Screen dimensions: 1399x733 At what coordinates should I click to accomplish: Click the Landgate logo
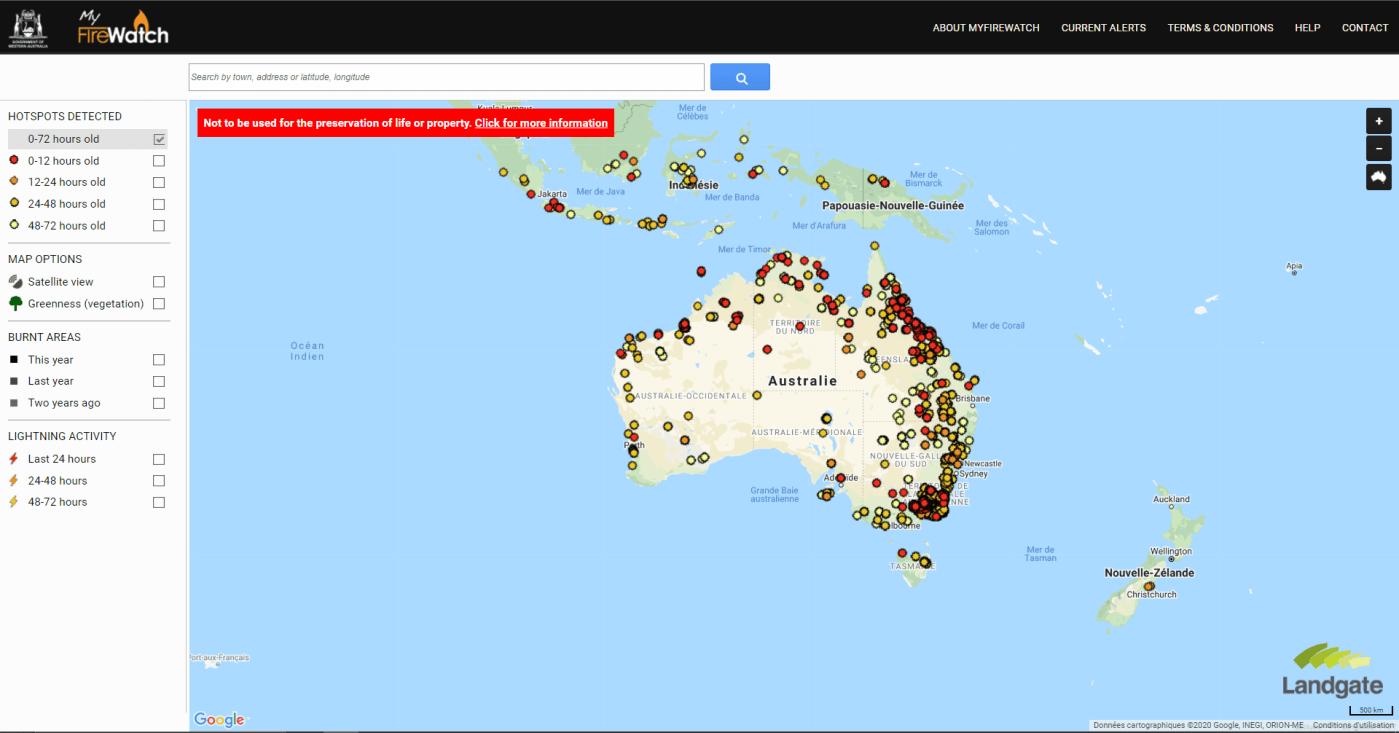pyautogui.click(x=1332, y=671)
